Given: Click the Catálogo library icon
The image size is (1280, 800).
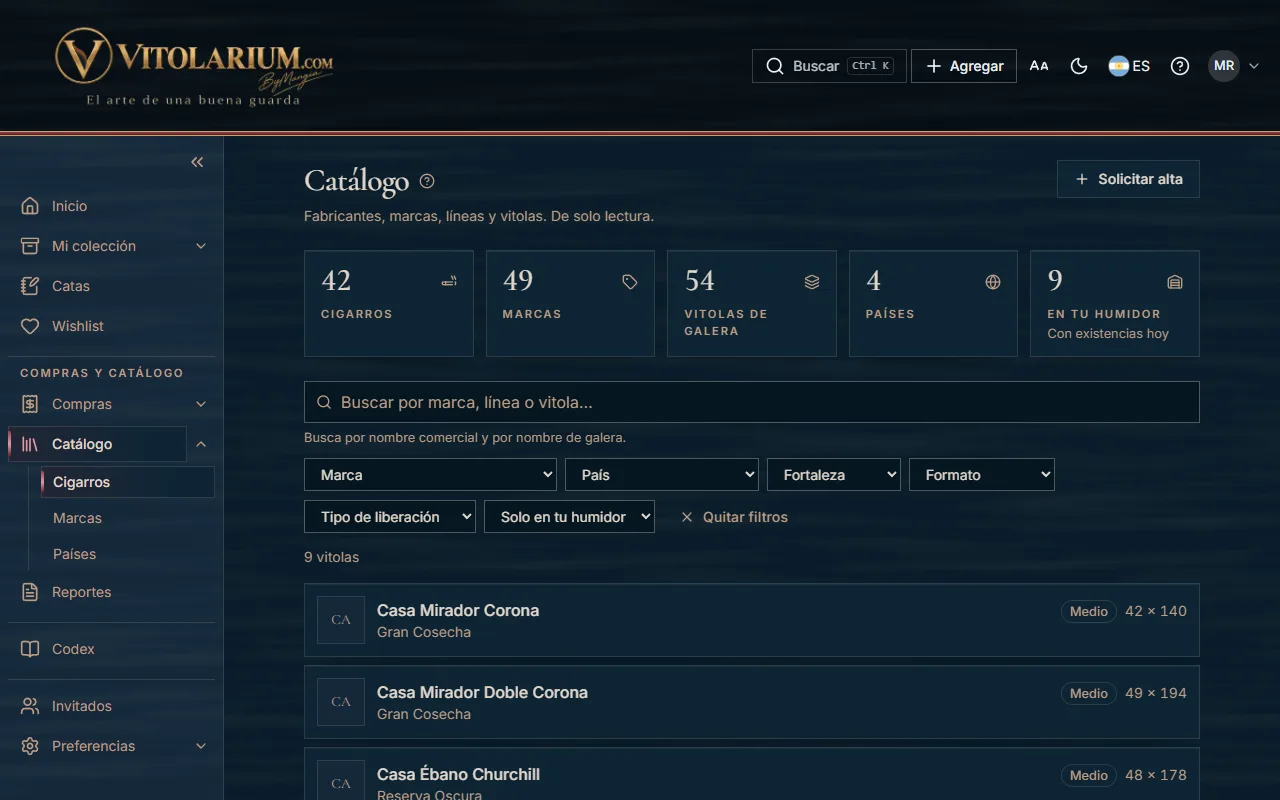Looking at the screenshot, I should coord(30,444).
